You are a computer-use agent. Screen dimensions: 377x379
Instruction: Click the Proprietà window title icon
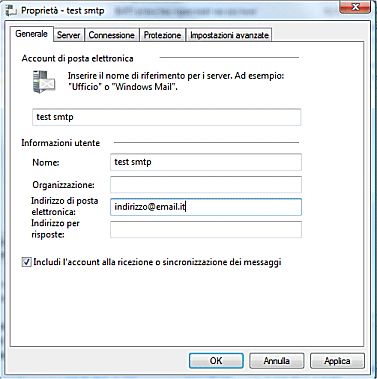pyautogui.click(x=11, y=11)
